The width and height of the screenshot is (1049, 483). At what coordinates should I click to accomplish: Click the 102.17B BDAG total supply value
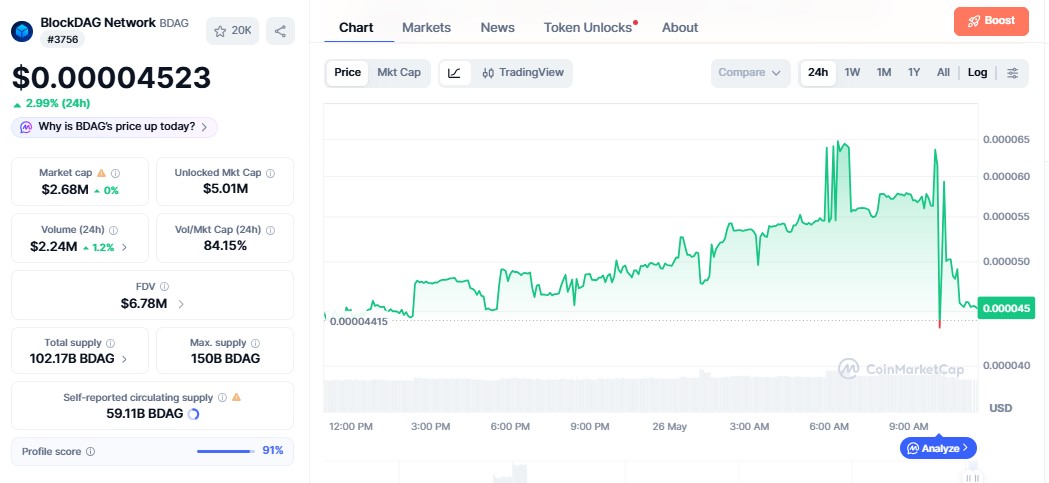click(72, 359)
